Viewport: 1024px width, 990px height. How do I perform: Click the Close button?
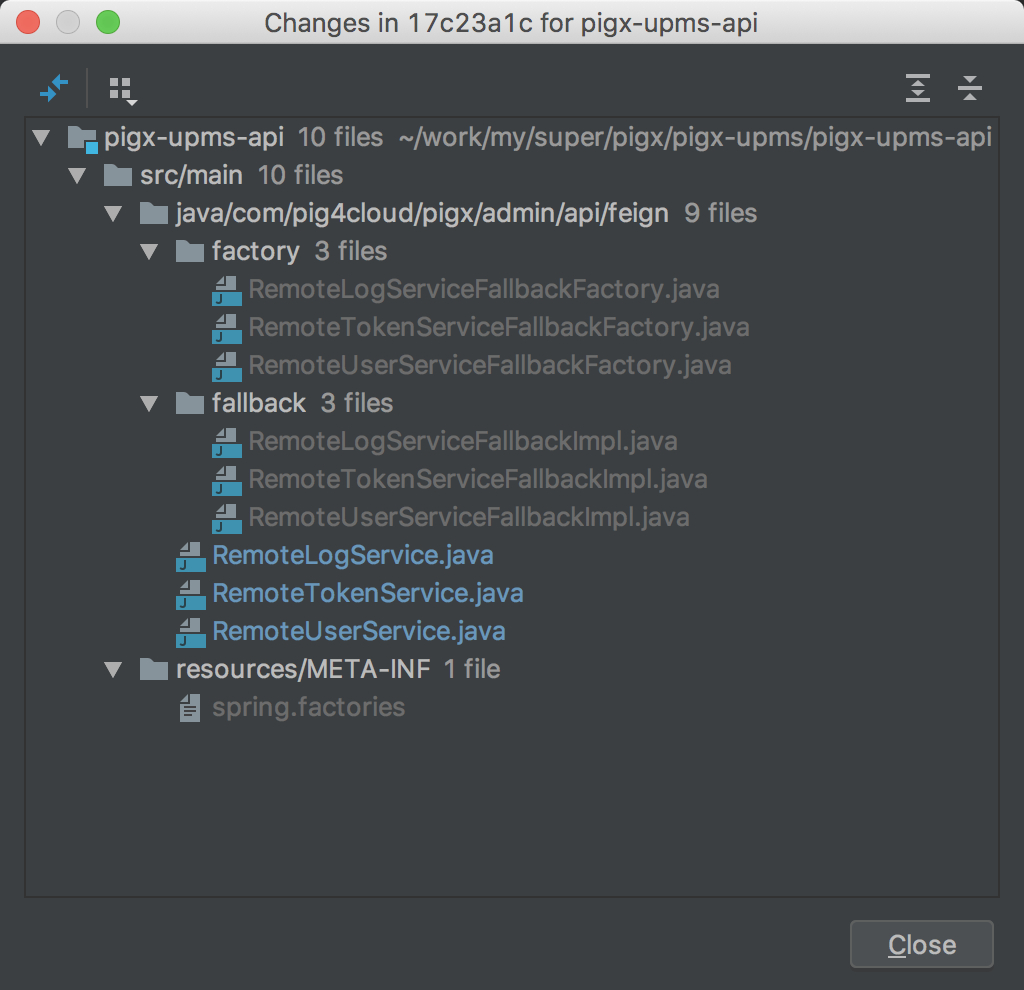point(921,944)
